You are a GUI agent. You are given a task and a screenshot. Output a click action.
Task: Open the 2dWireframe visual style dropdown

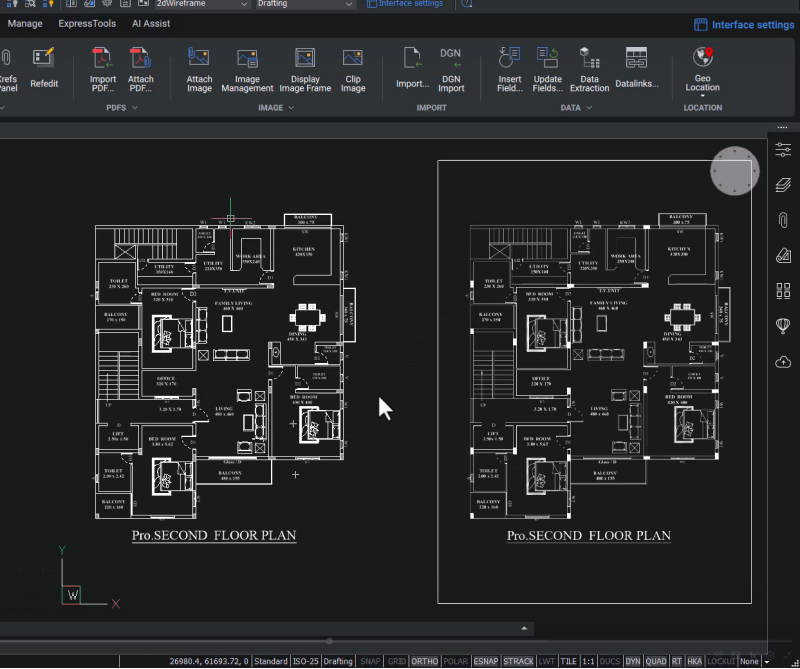[202, 4]
